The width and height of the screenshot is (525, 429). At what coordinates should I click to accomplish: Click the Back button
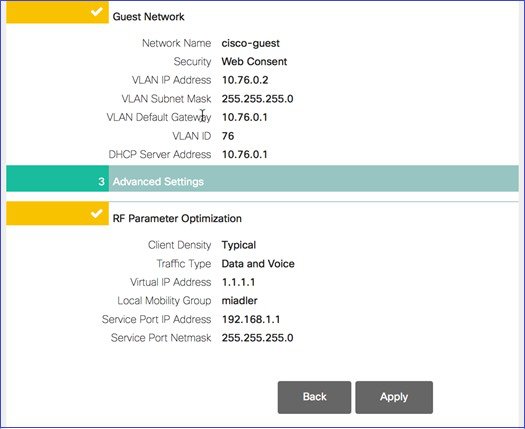point(314,397)
